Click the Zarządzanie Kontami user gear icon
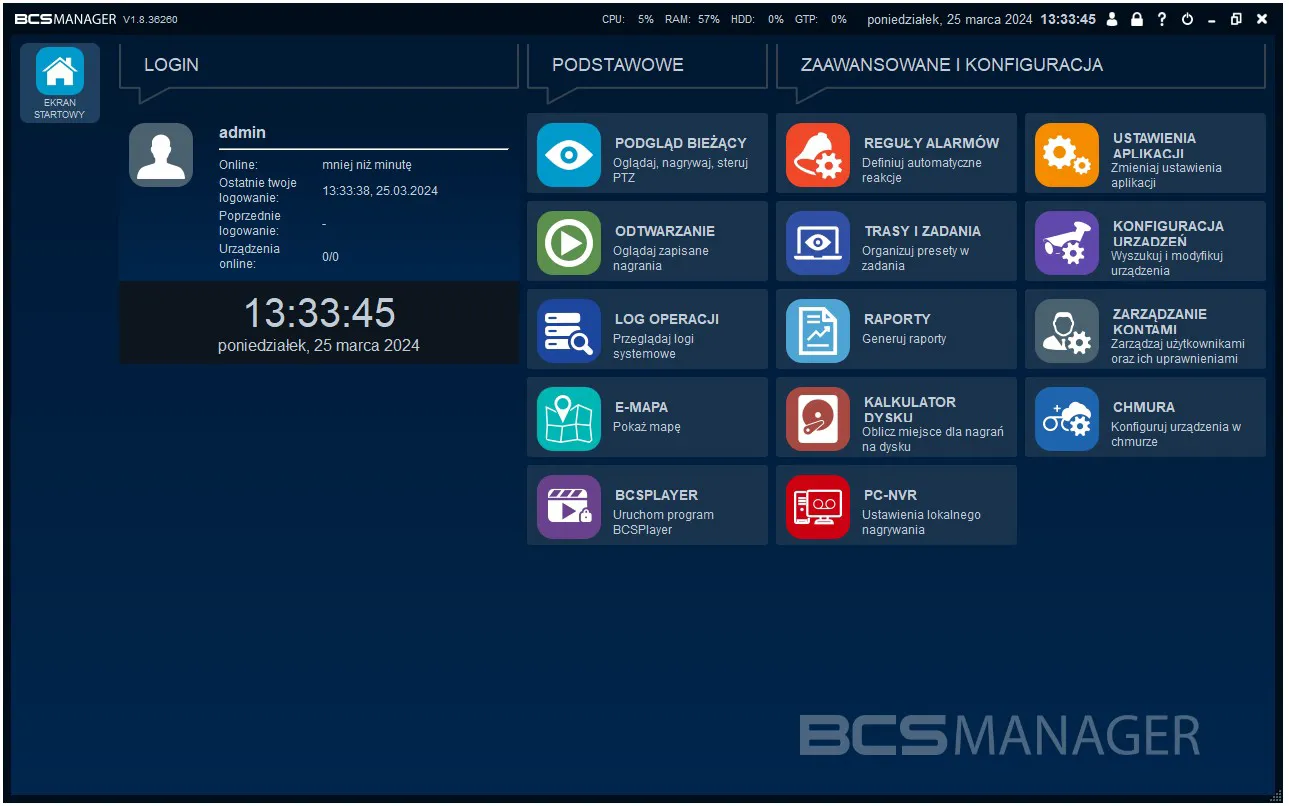The height and width of the screenshot is (806, 1289). pyautogui.click(x=1067, y=331)
